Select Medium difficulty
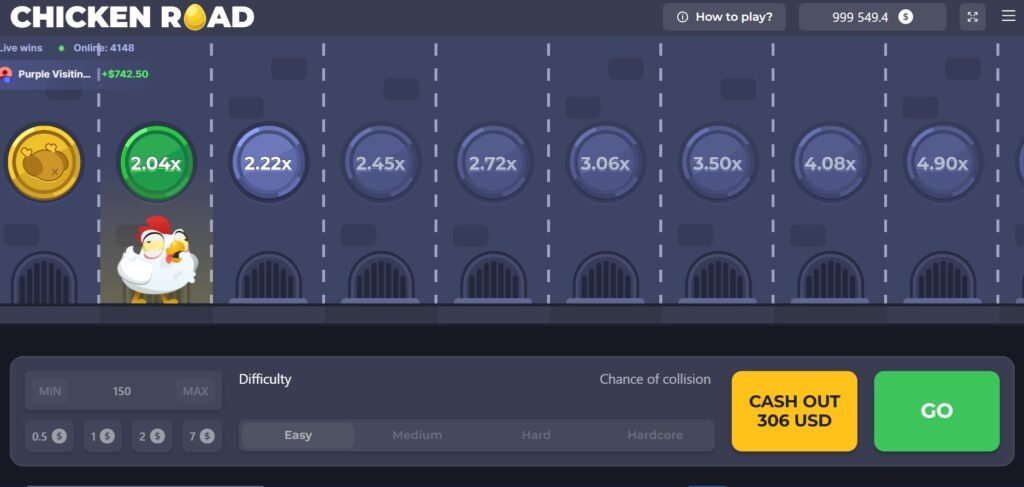The height and width of the screenshot is (487, 1024). (417, 435)
